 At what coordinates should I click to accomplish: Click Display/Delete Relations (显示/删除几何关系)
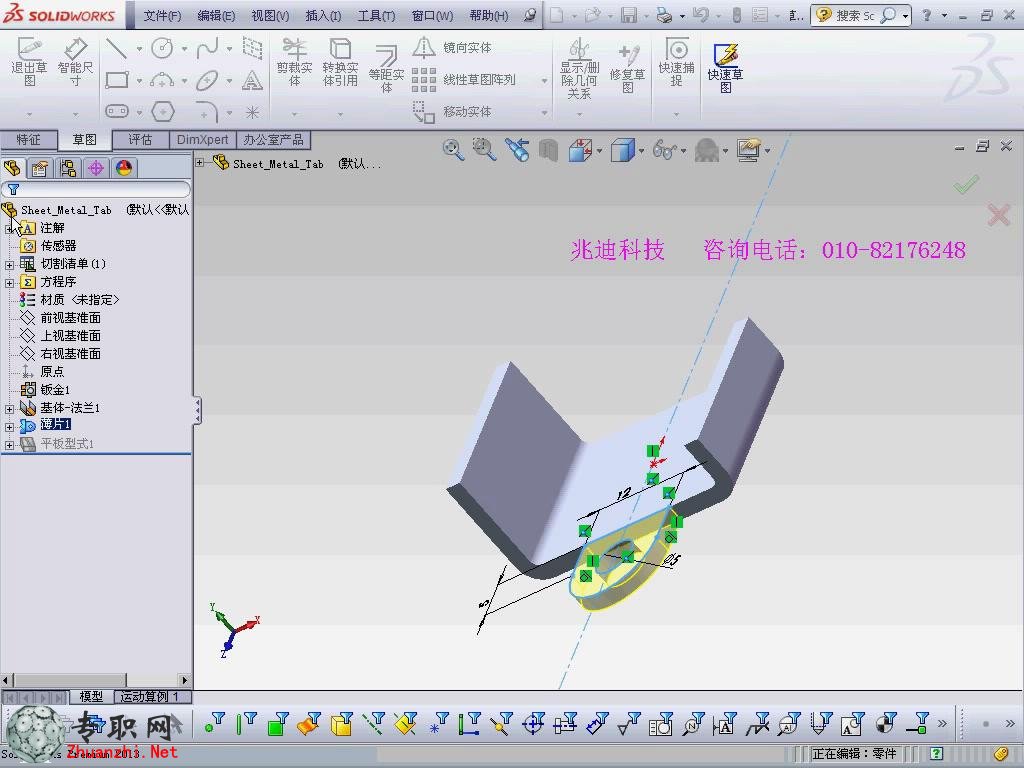tap(579, 68)
